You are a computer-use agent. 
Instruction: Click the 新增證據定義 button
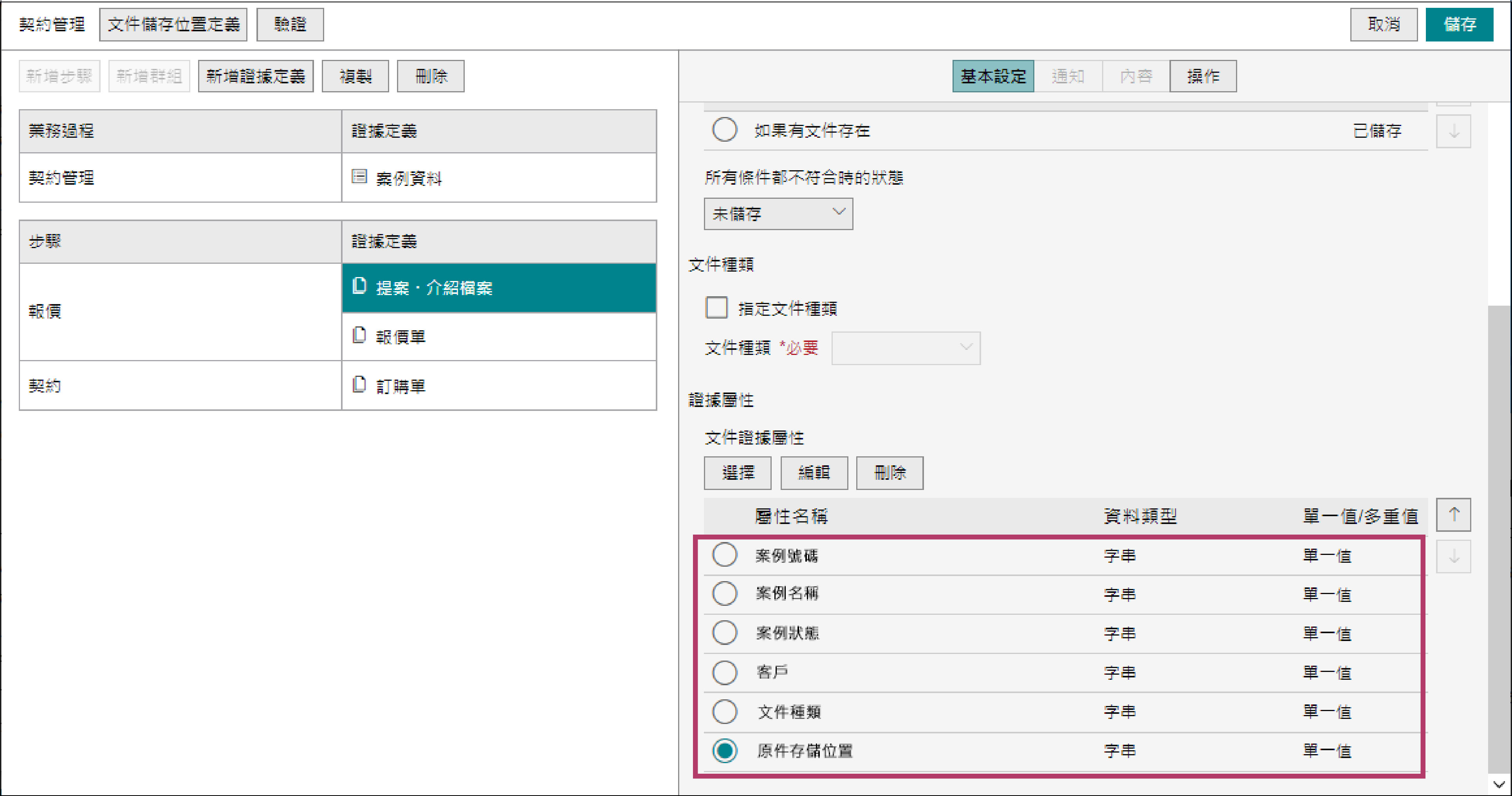pos(255,76)
